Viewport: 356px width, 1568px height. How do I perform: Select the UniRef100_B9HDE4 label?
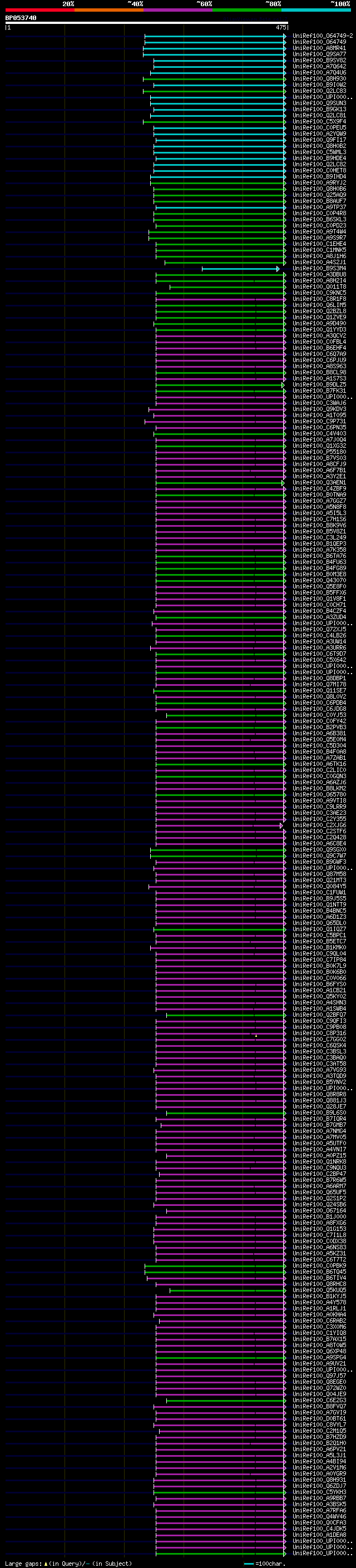[319, 159]
